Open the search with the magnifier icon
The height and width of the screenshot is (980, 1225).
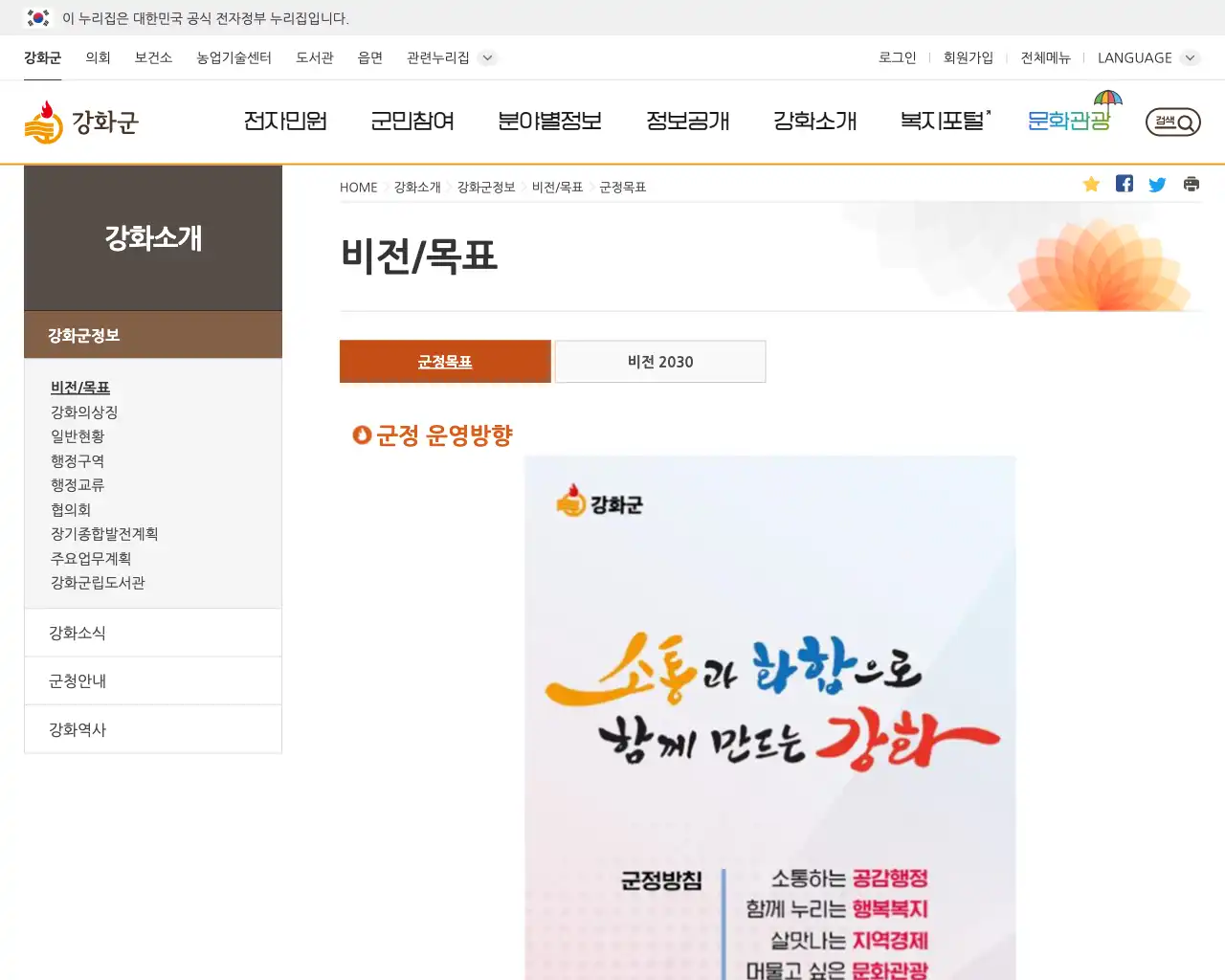point(1172,122)
